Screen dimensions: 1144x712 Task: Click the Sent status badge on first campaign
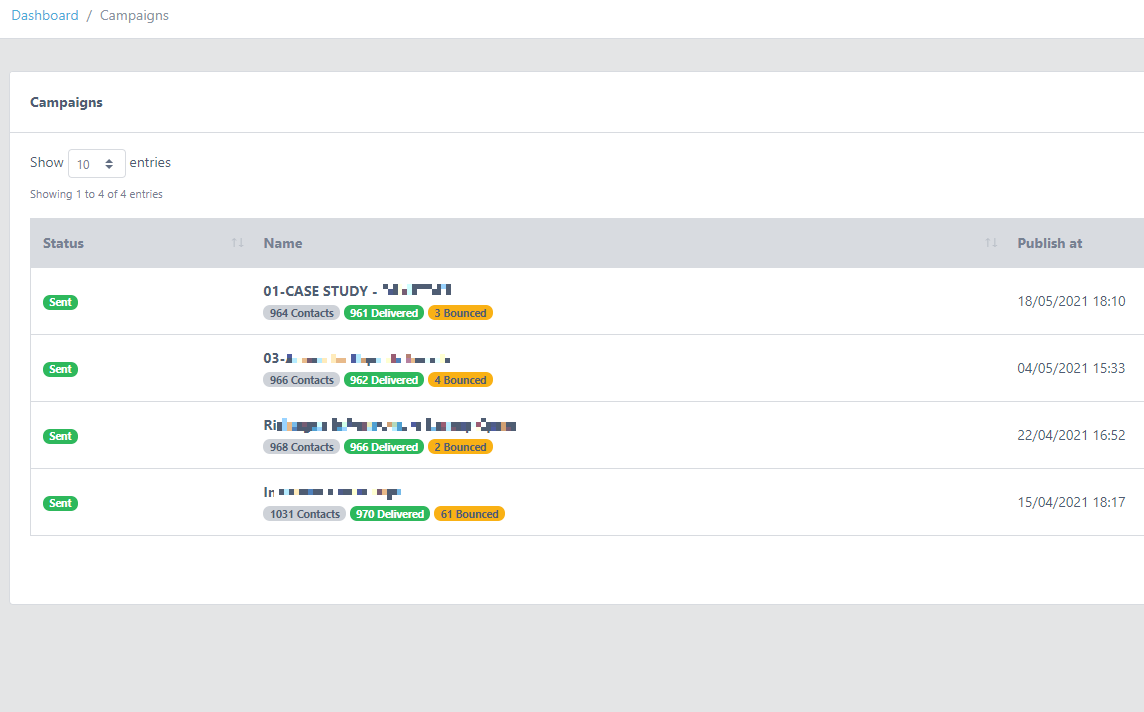[60, 302]
